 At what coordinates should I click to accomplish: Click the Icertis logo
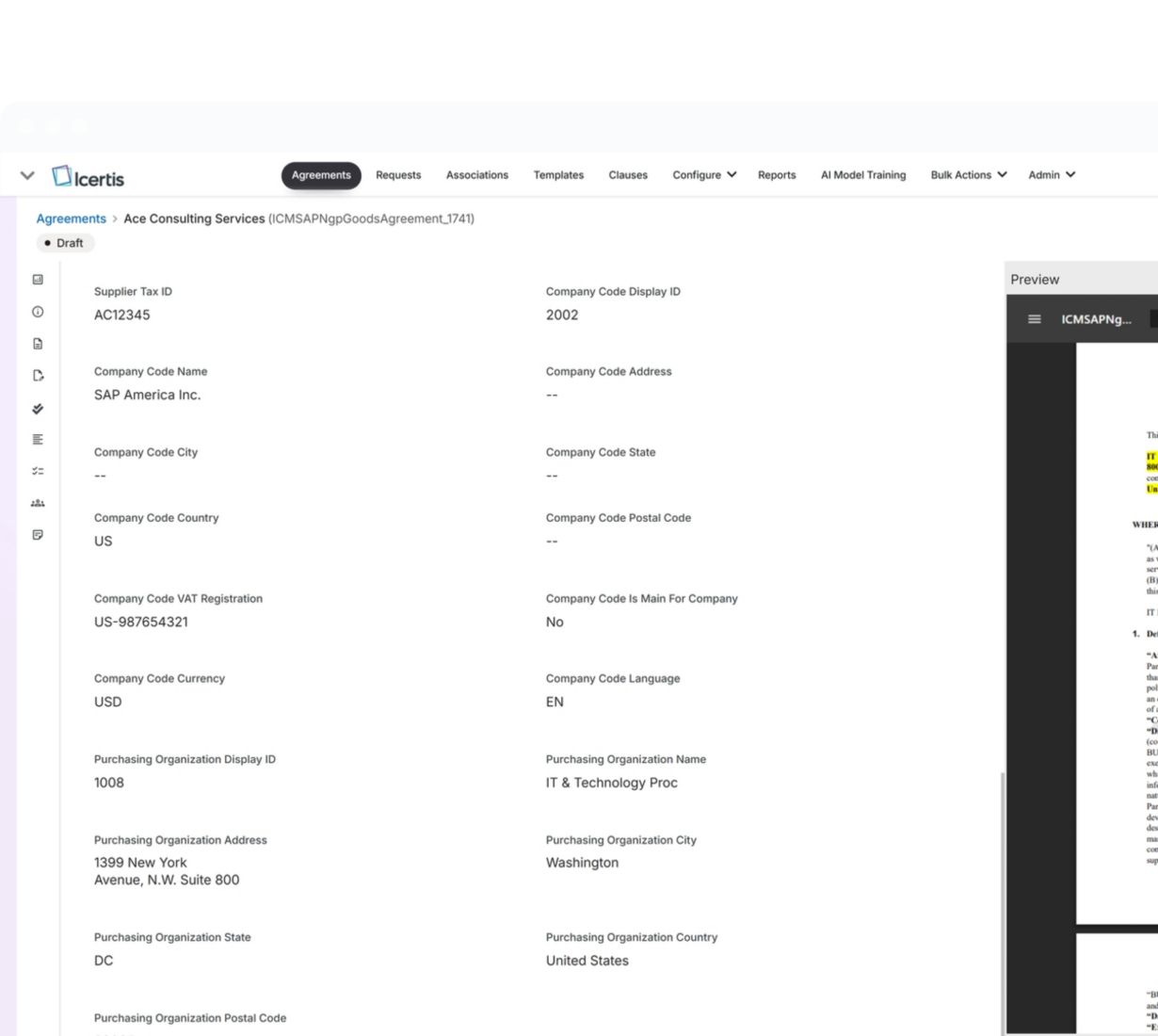coord(88,177)
